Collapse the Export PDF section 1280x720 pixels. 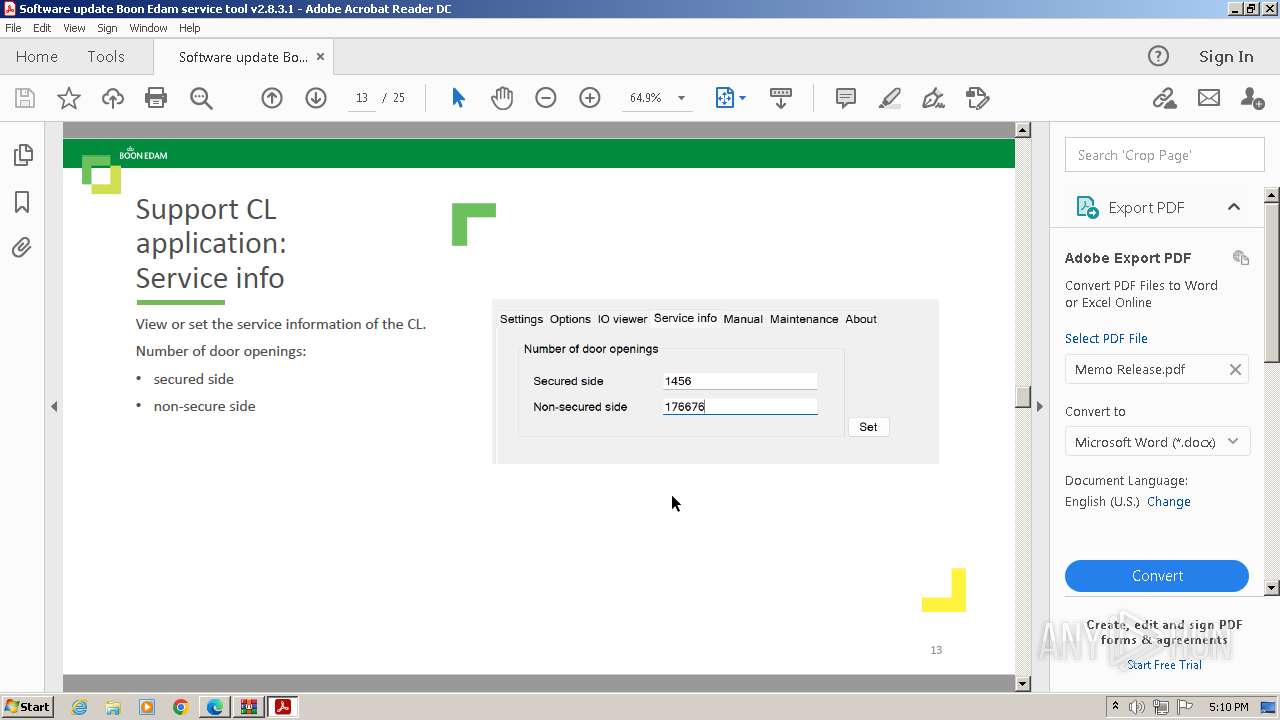pos(1233,207)
